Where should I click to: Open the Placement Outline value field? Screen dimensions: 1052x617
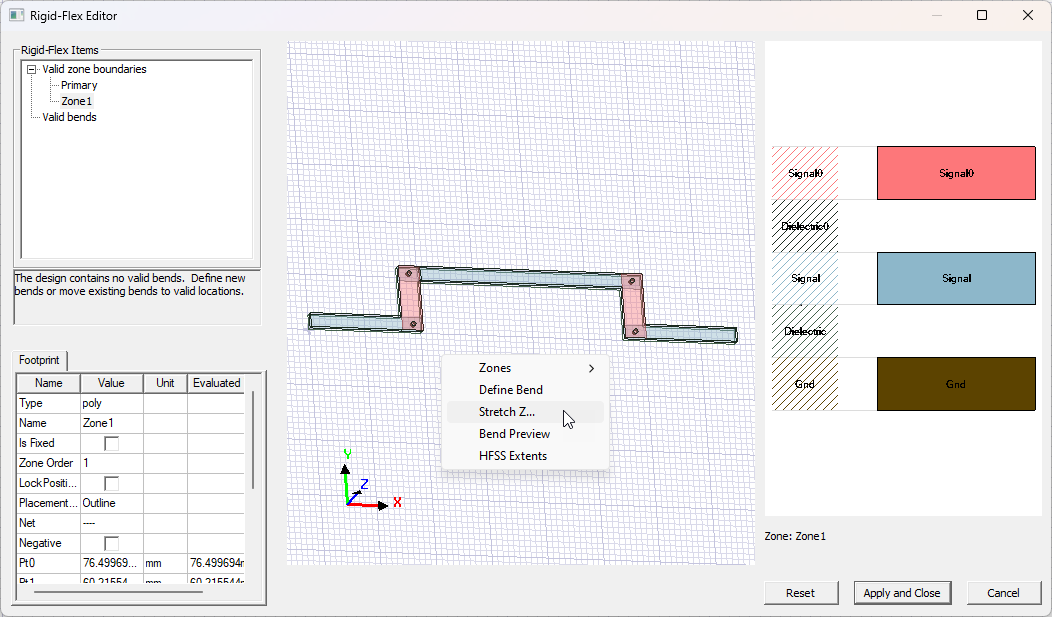point(110,503)
